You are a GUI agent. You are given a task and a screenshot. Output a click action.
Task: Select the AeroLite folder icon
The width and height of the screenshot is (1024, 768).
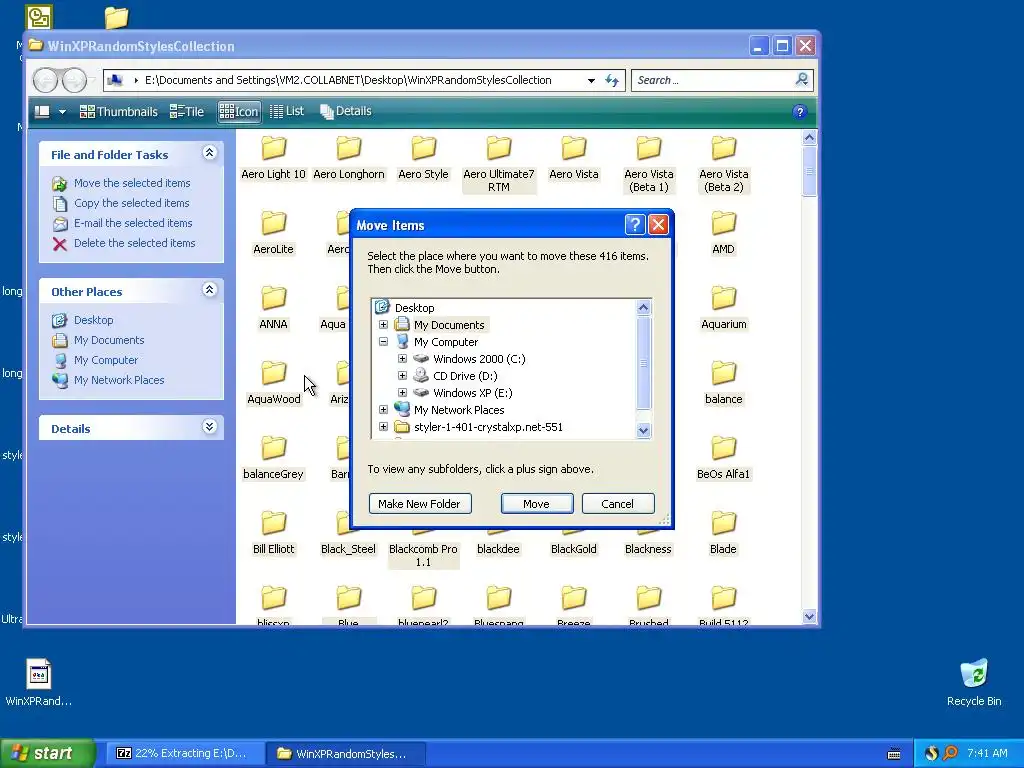[x=274, y=223]
